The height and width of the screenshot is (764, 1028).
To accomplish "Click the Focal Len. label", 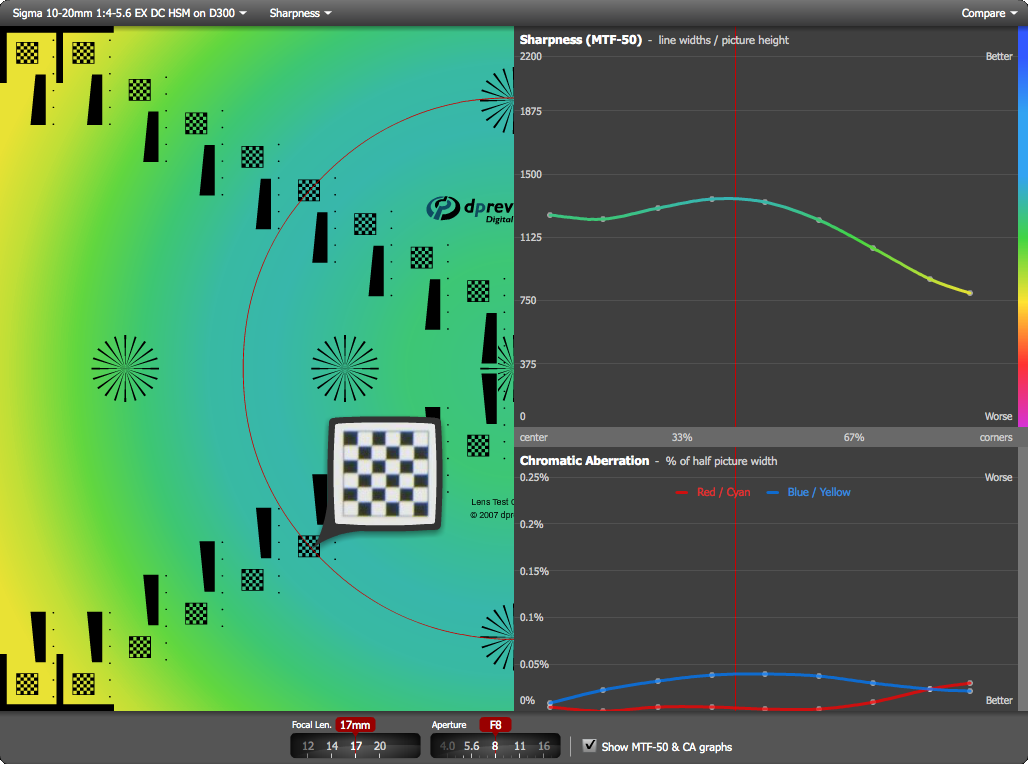I will [x=311, y=725].
